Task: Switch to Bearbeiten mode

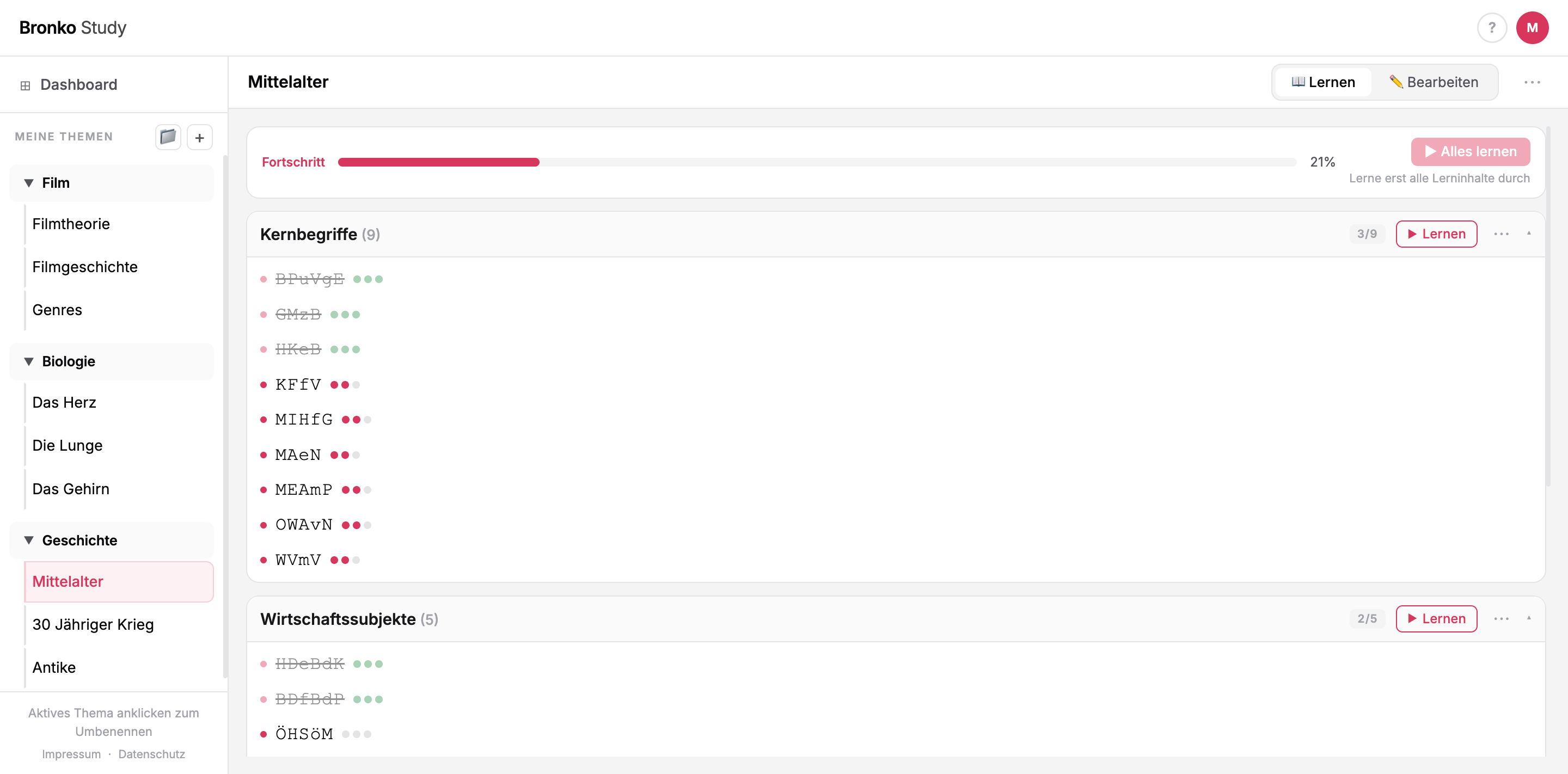Action: click(x=1434, y=82)
